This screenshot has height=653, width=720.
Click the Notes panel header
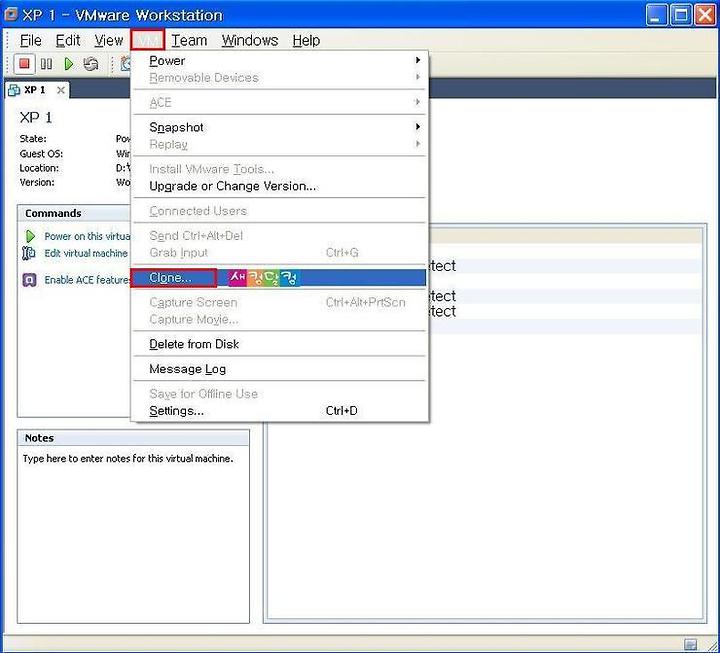point(134,438)
